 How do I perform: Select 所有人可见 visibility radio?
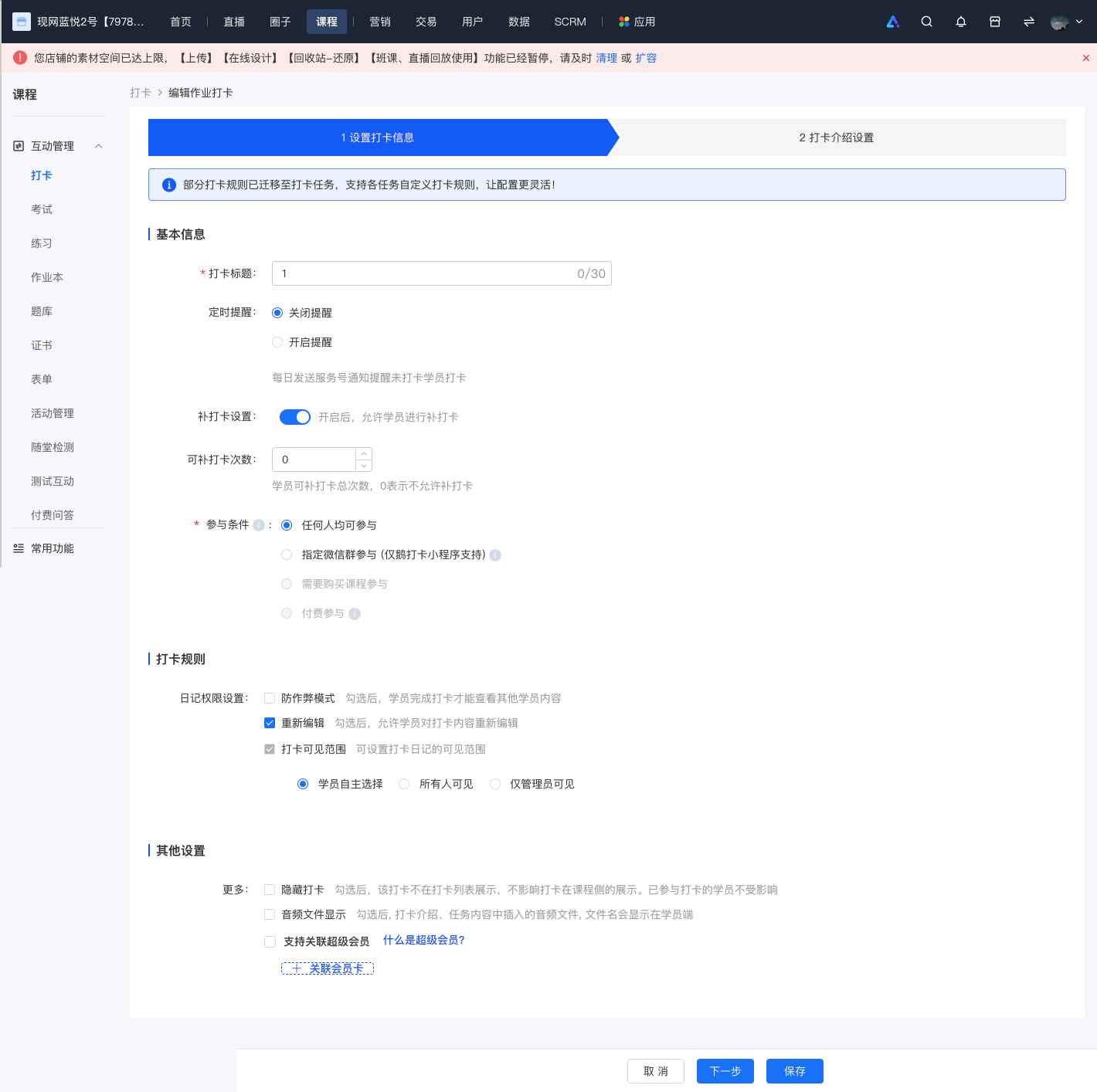click(404, 784)
